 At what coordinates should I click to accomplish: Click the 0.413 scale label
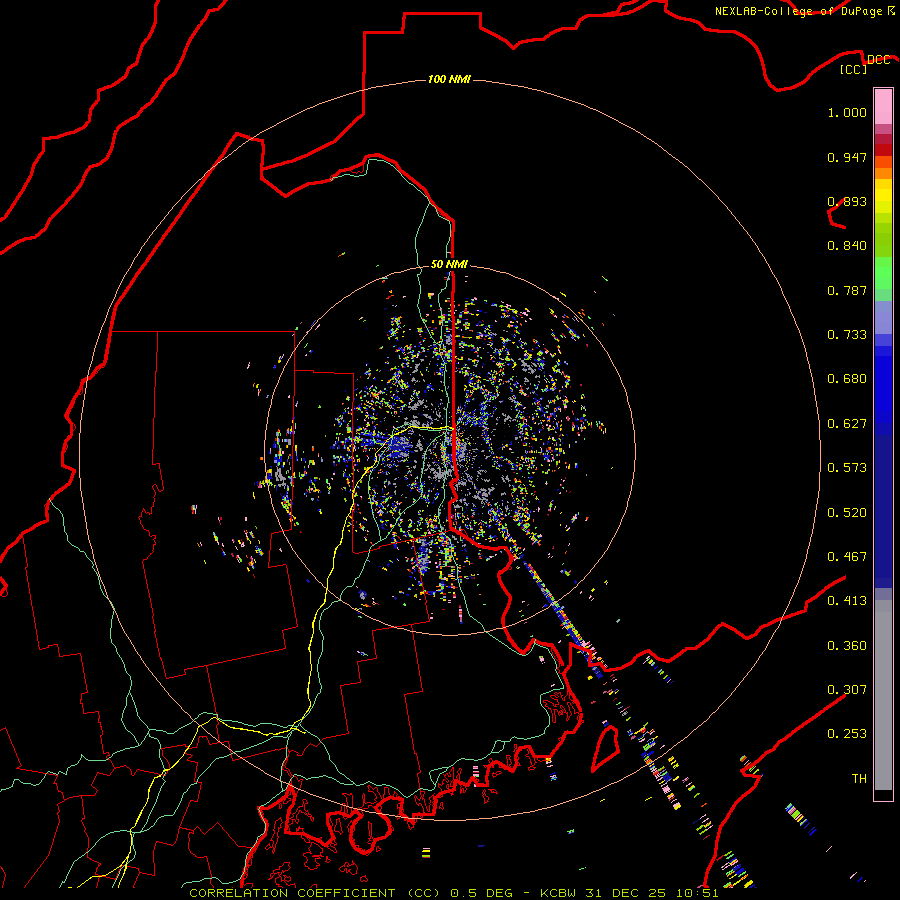point(847,601)
